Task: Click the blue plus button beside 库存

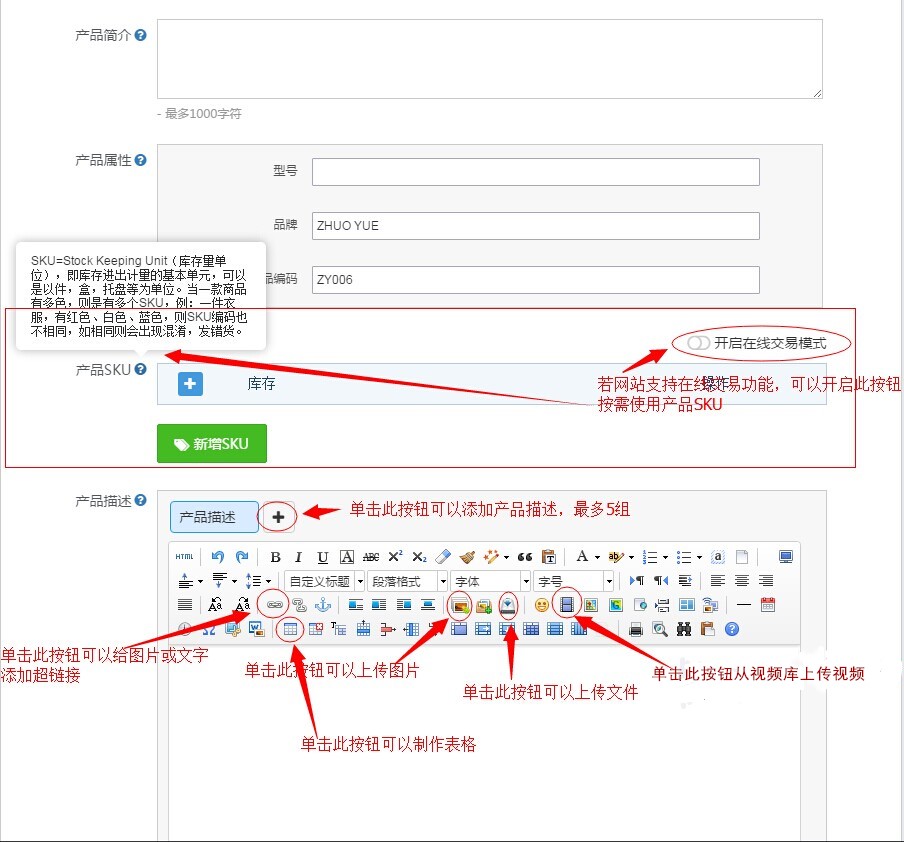Action: (191, 384)
